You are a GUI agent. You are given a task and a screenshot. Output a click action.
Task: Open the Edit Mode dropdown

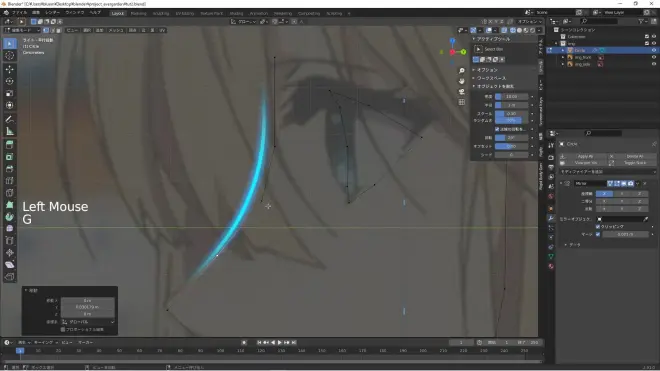[x=22, y=30]
